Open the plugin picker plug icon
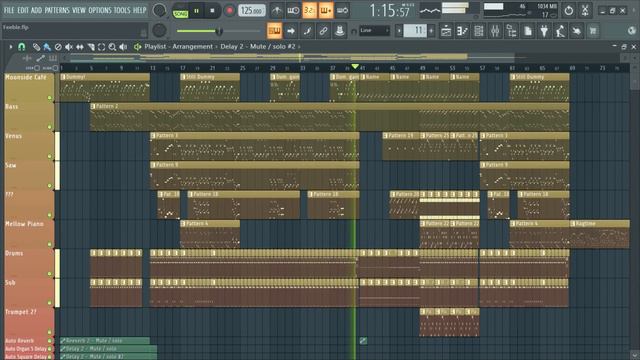The height and width of the screenshot is (360, 640). coord(544,31)
